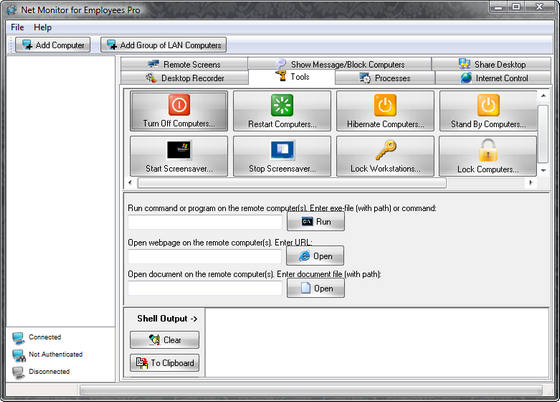Open the File menu
This screenshot has width=560, height=402.
point(17,27)
